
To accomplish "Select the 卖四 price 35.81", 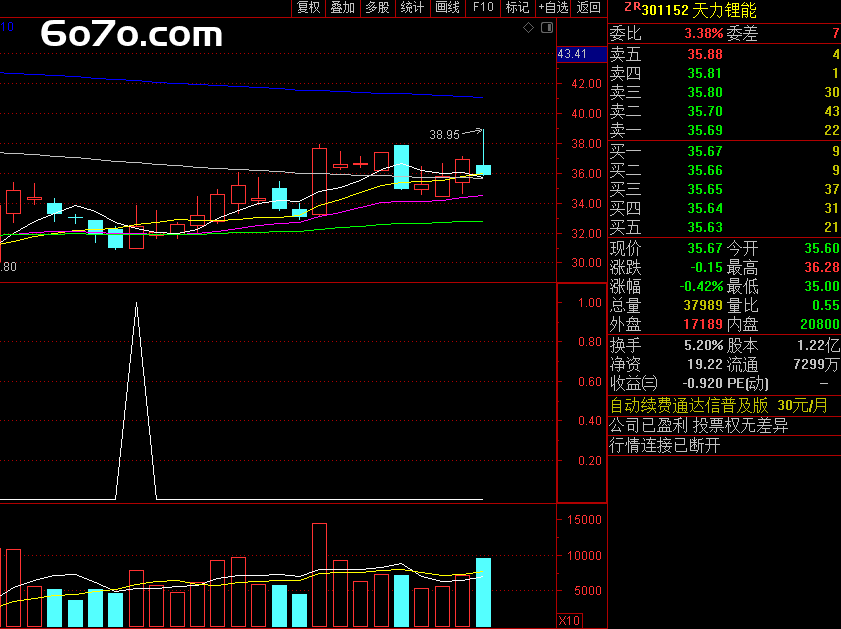I will click(x=705, y=73).
